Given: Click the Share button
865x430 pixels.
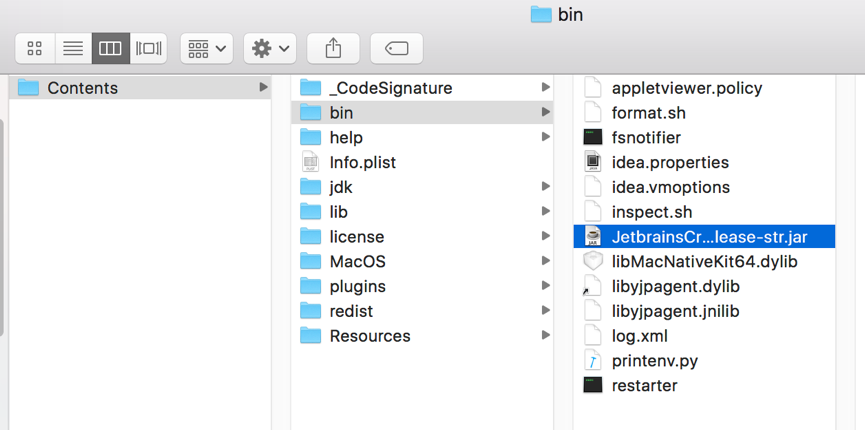Looking at the screenshot, I should pos(333,49).
